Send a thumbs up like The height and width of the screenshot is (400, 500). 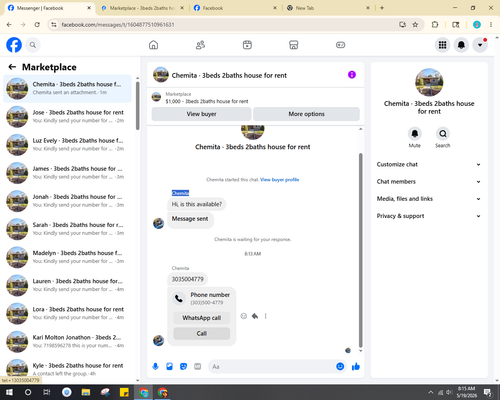pyautogui.click(x=356, y=367)
